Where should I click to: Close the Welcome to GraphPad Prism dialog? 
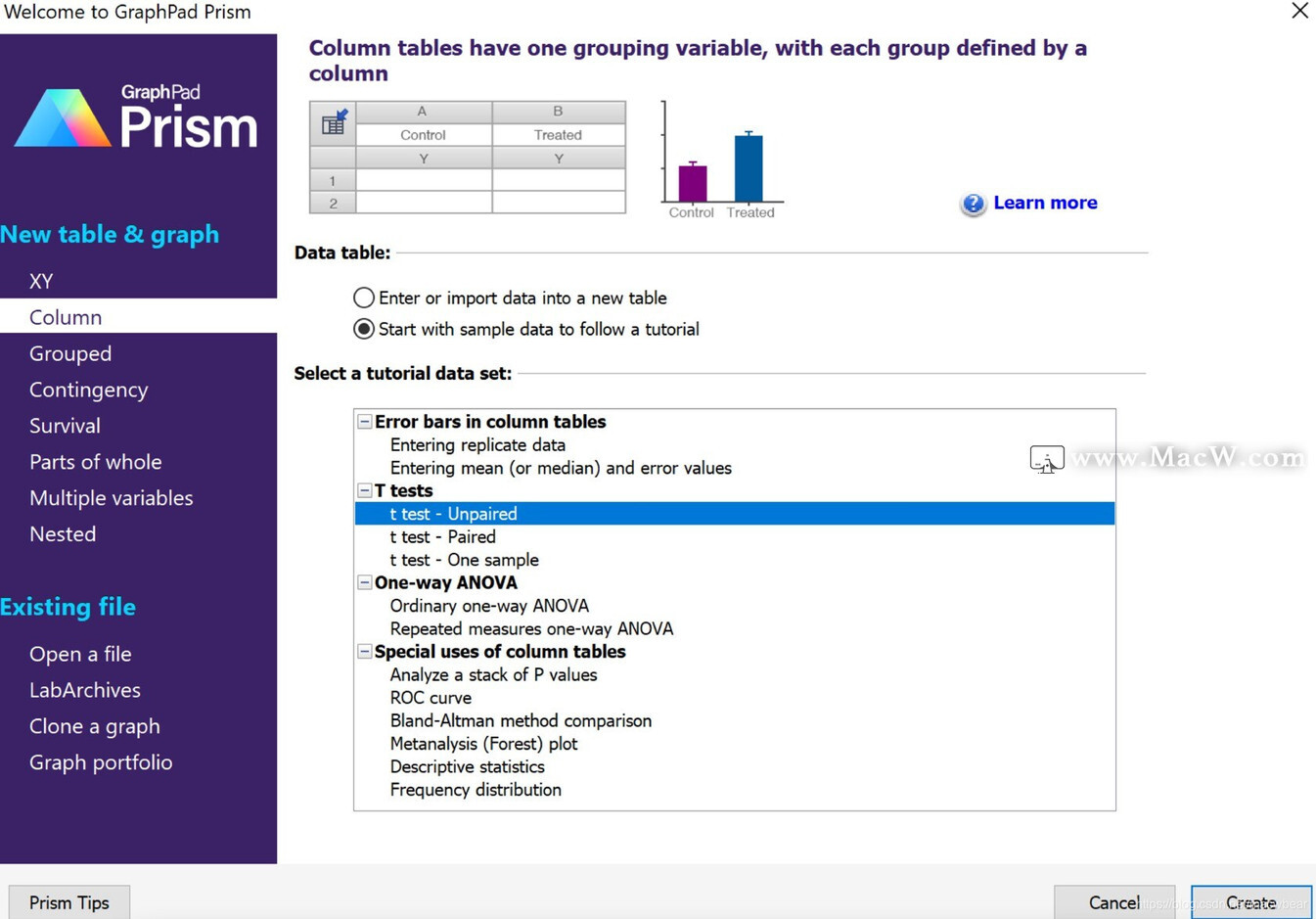tap(1299, 11)
